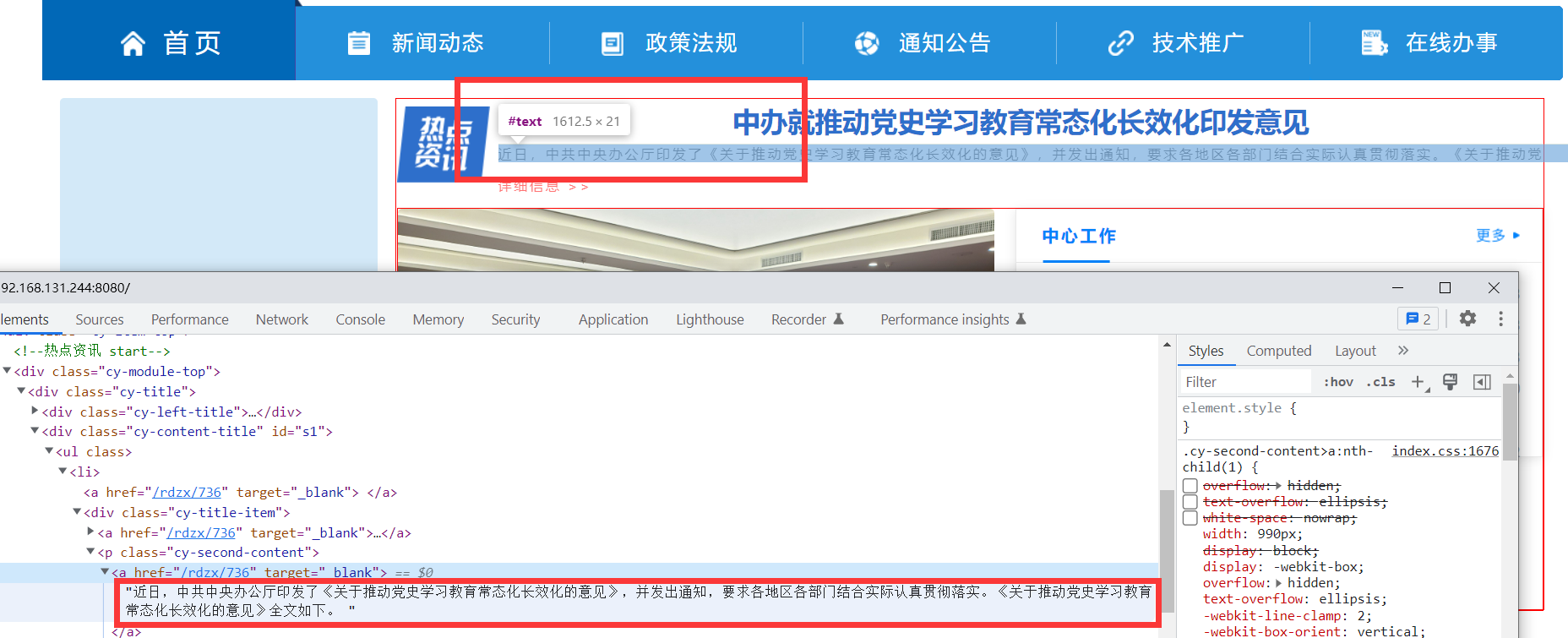This screenshot has width=1568, height=638.
Task: Click the notepad icon beside 新闻动态
Action: click(359, 43)
